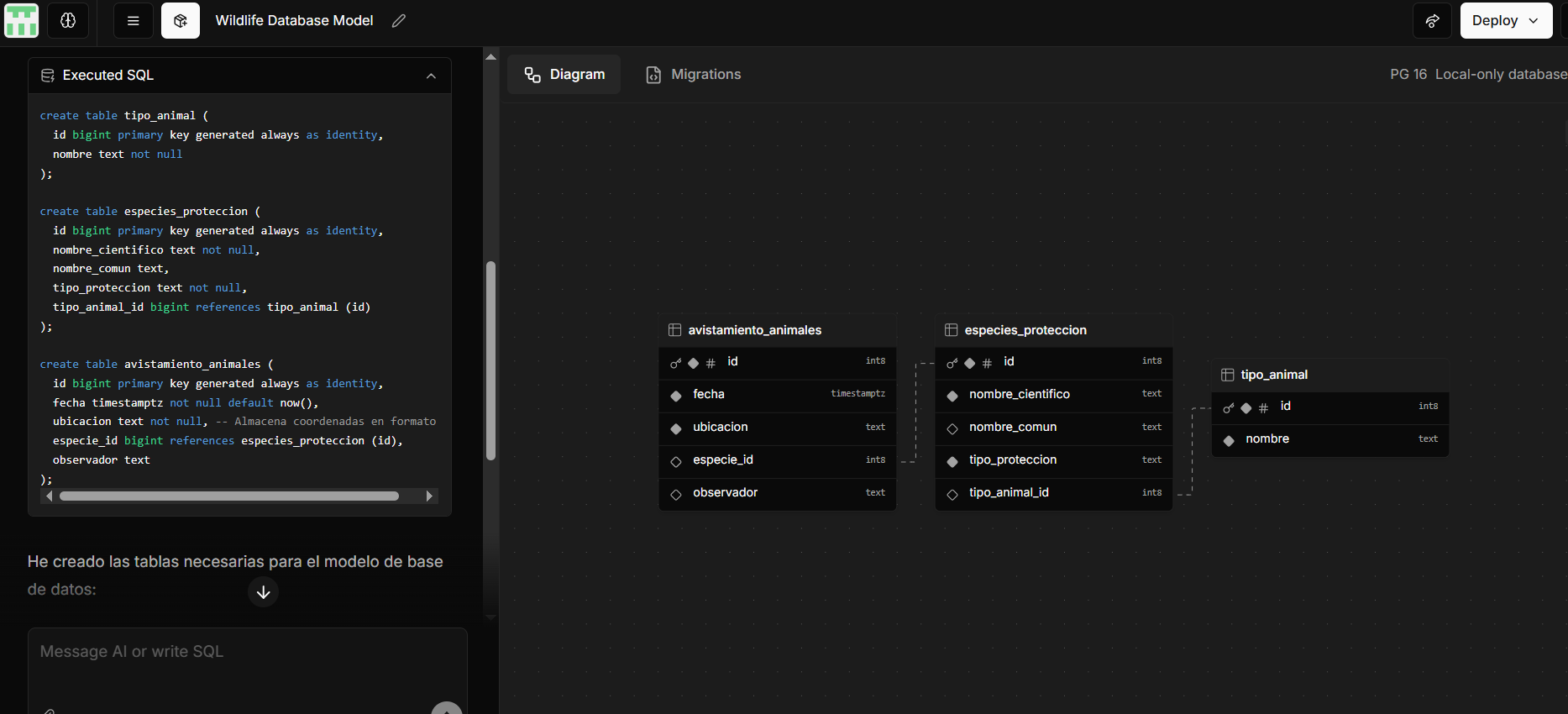The image size is (1568, 714).
Task: Click the SQL scrollbar right arrow
Action: [429, 496]
